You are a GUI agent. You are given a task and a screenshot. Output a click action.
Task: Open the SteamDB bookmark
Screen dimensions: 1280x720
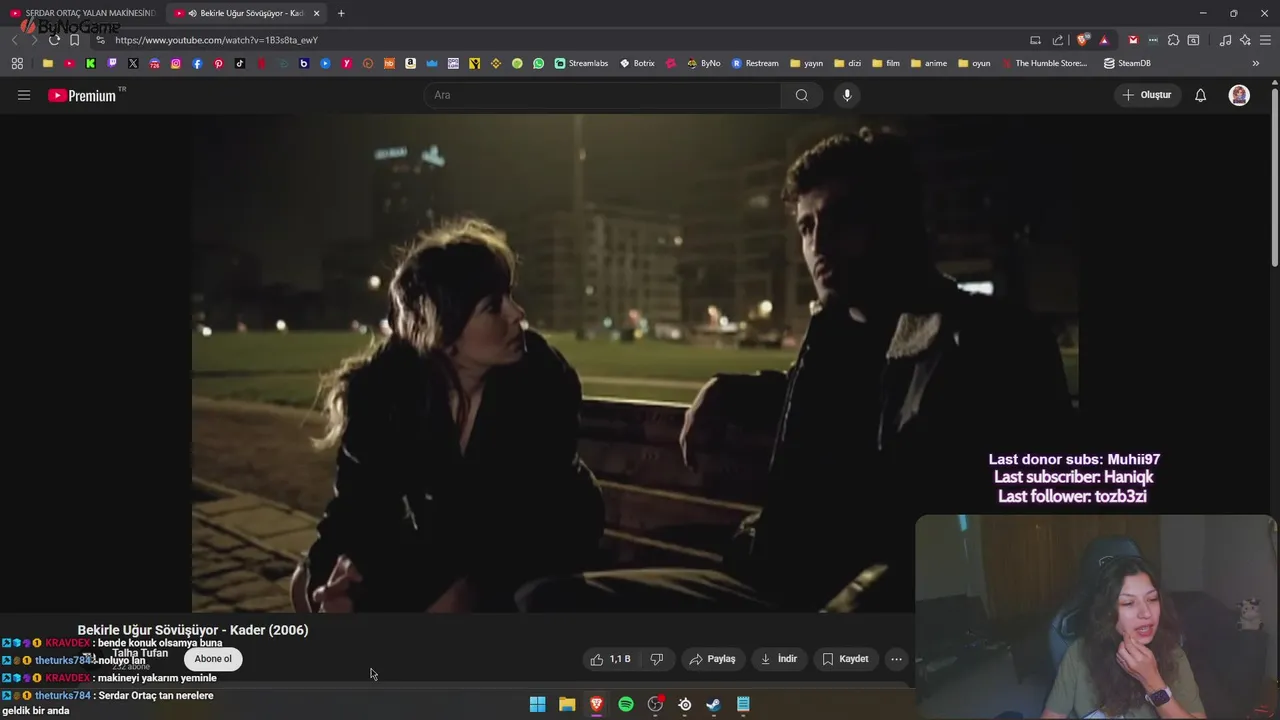[x=1127, y=63]
